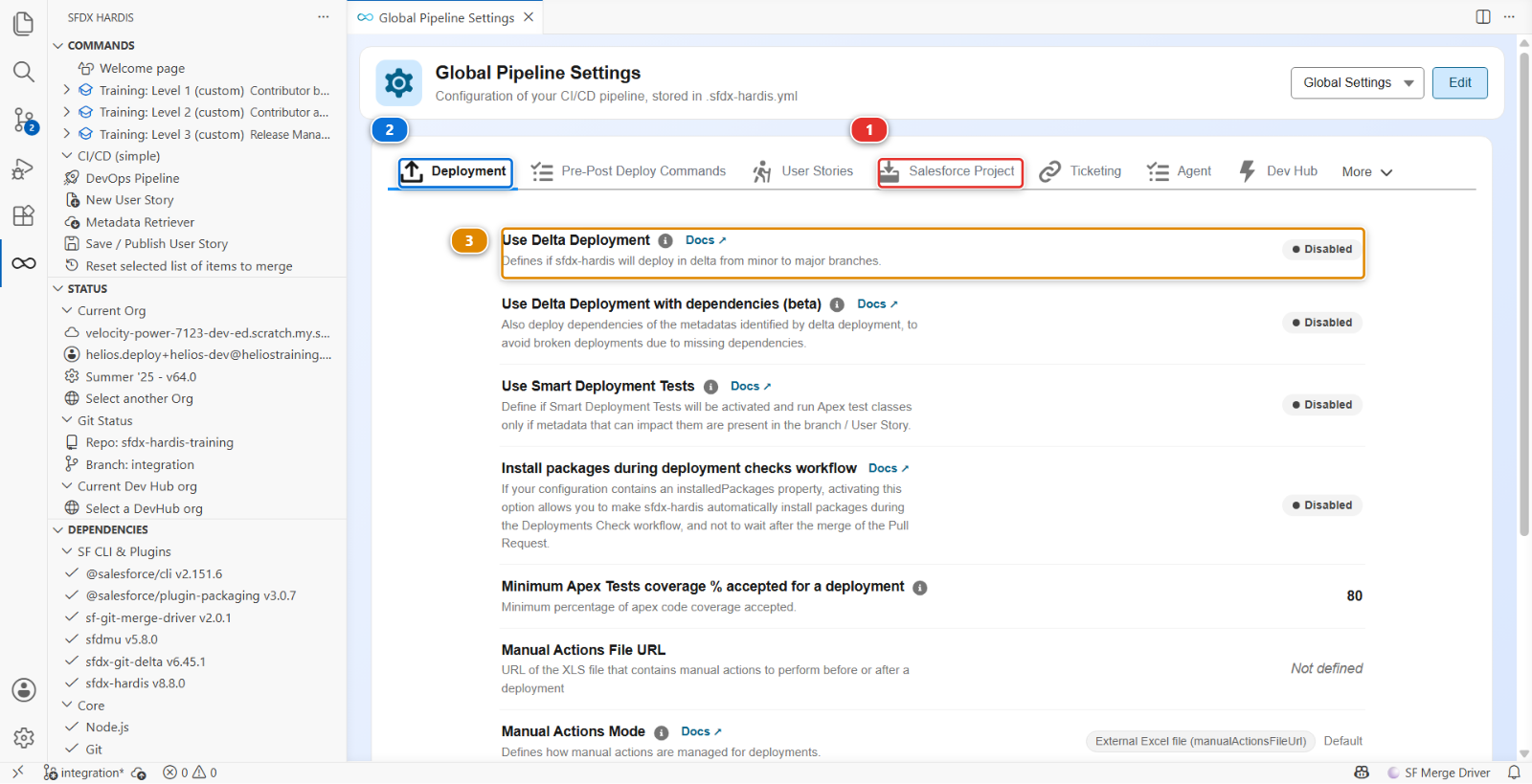Screen dimensions: 1532x784
Task: Select the SFDX Hardis infinity icon
Action: point(24,263)
